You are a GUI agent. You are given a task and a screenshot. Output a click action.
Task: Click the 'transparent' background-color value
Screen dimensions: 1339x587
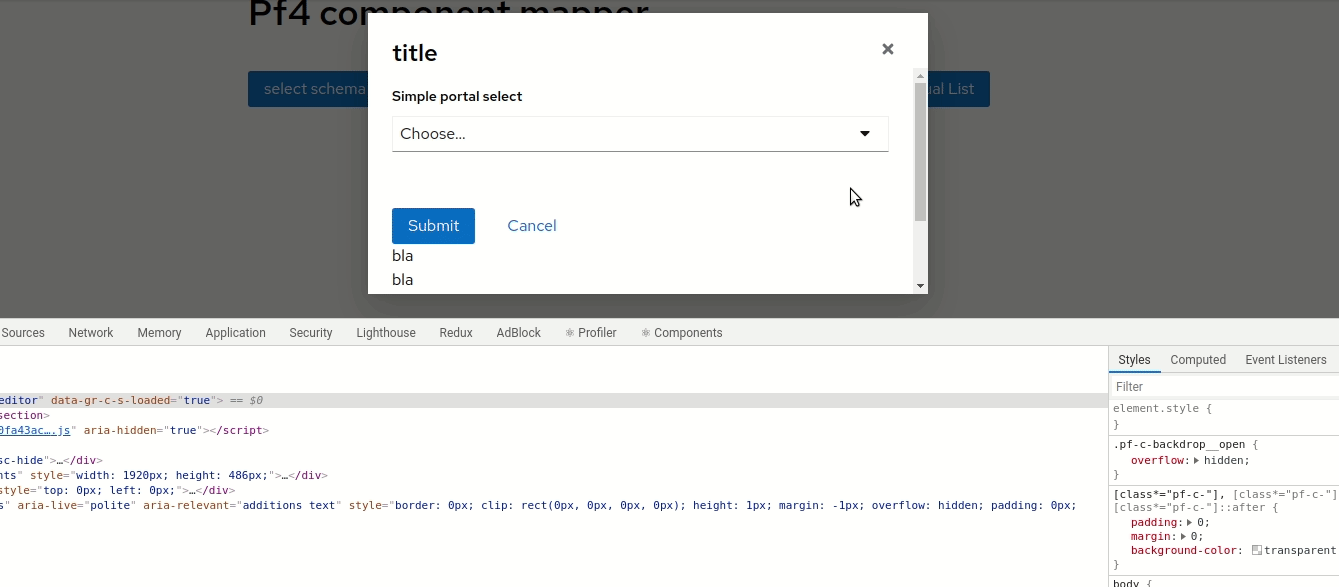pos(1300,551)
